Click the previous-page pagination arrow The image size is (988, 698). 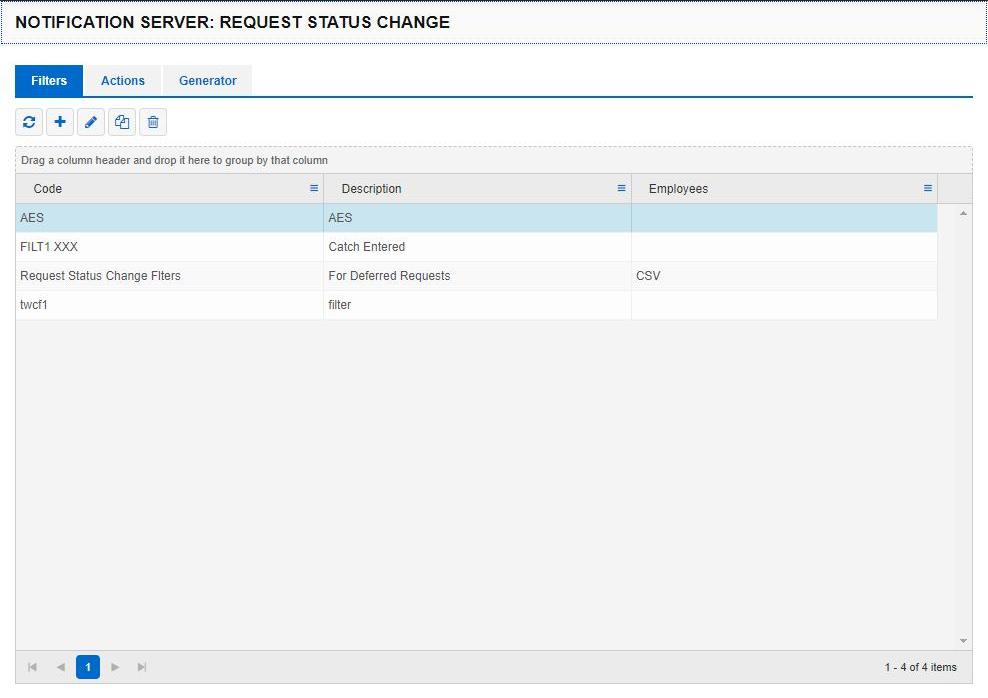[x=60, y=666]
